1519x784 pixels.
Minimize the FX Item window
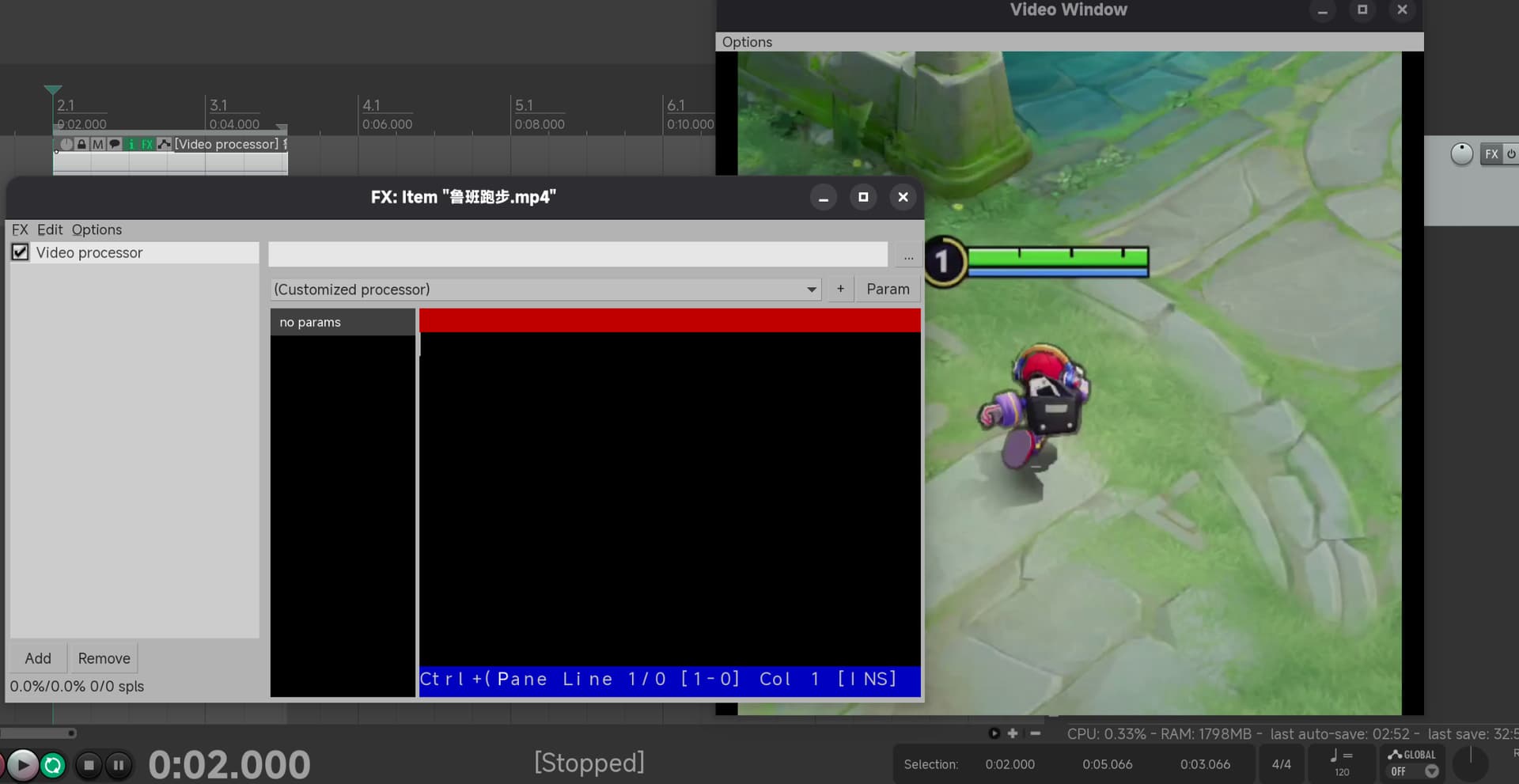coord(823,197)
